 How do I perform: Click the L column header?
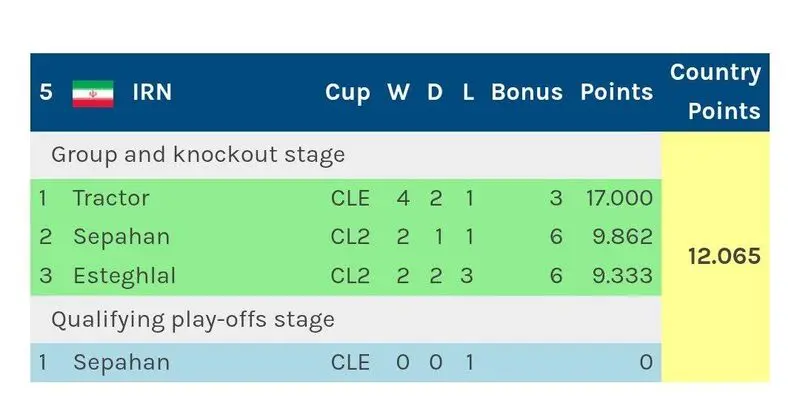(468, 92)
